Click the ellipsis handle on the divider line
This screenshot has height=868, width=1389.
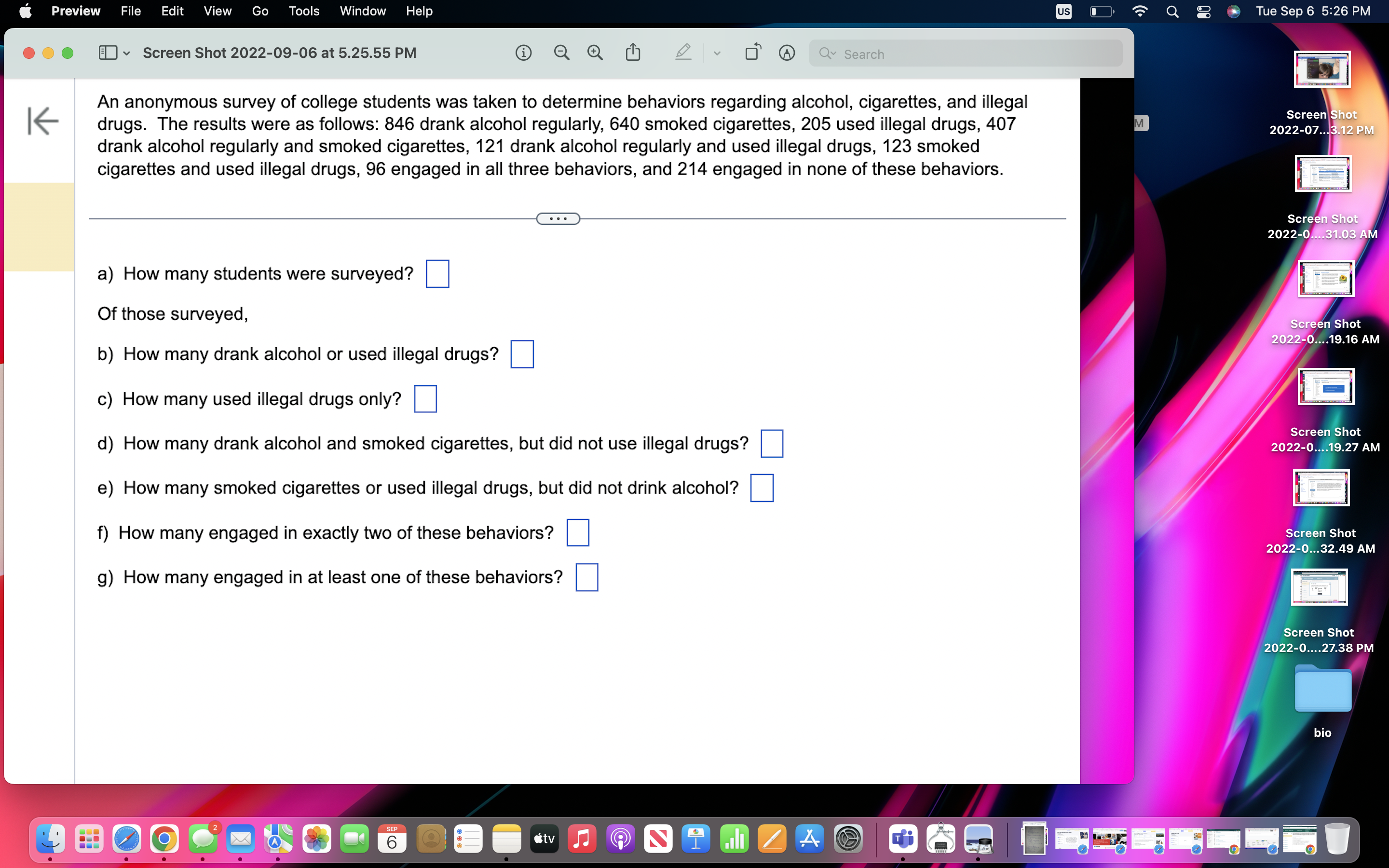tap(558, 218)
